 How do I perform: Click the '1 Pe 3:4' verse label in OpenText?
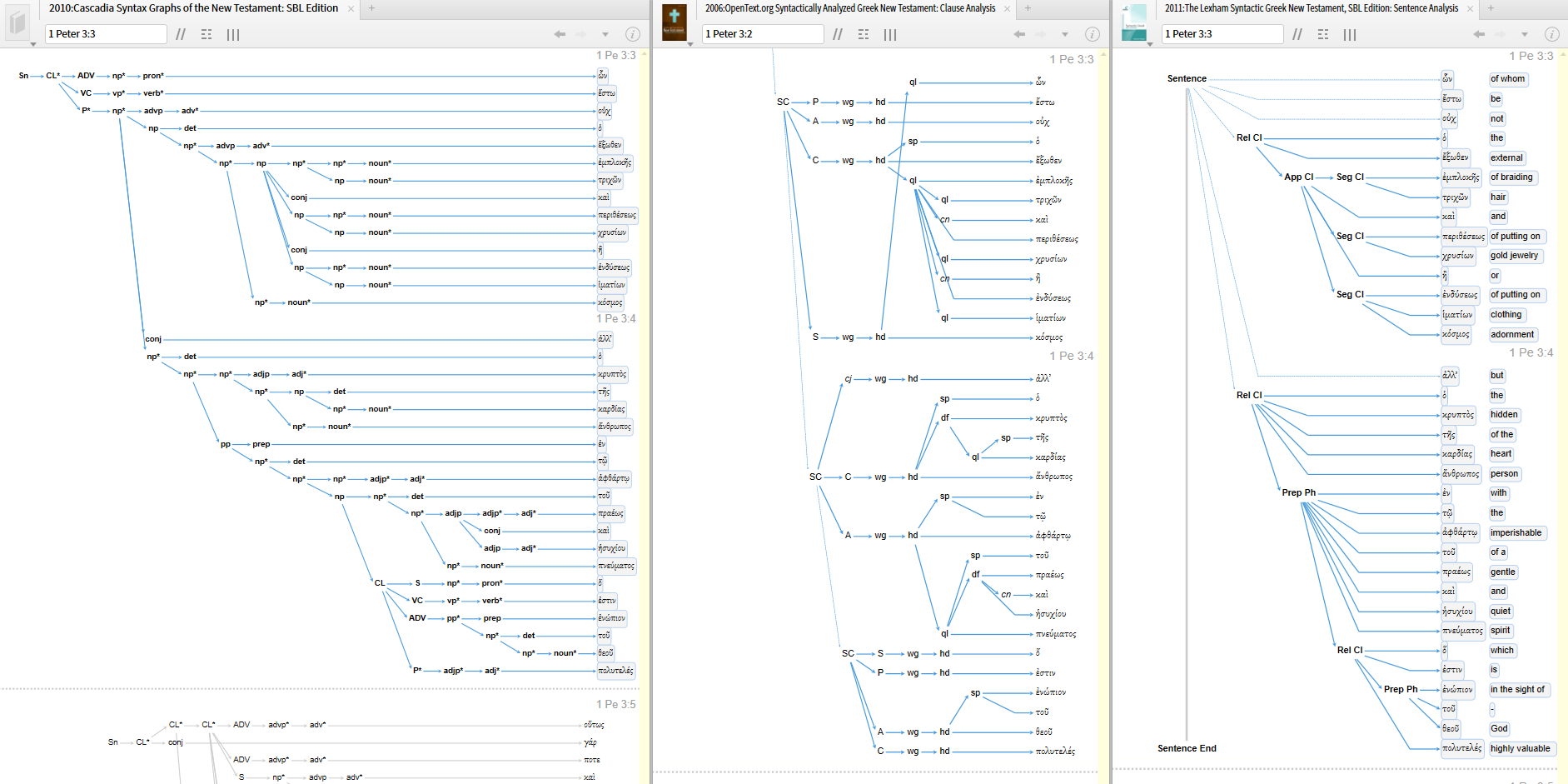tap(1071, 357)
